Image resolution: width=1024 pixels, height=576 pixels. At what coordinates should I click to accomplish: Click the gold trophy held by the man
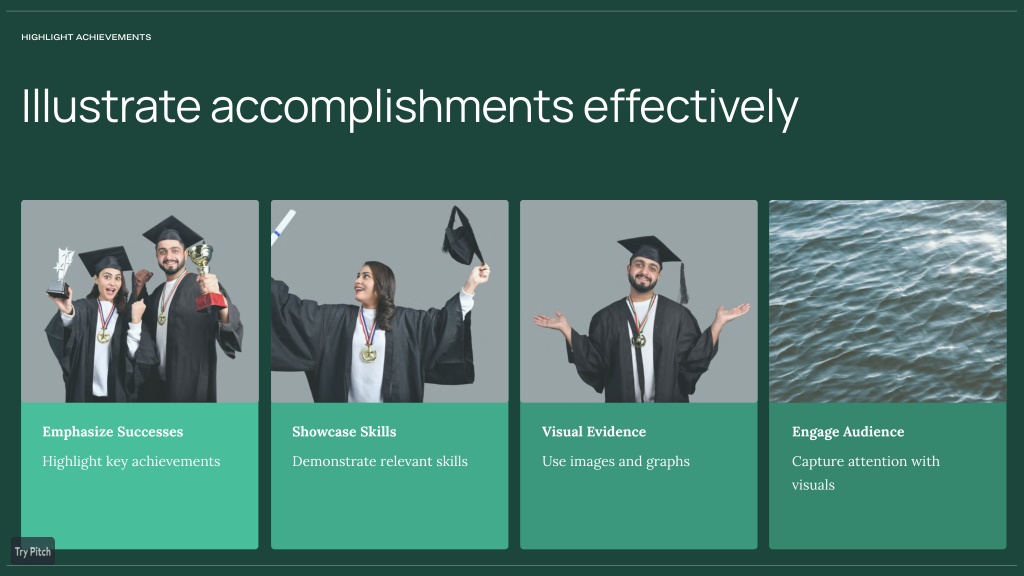tap(206, 276)
